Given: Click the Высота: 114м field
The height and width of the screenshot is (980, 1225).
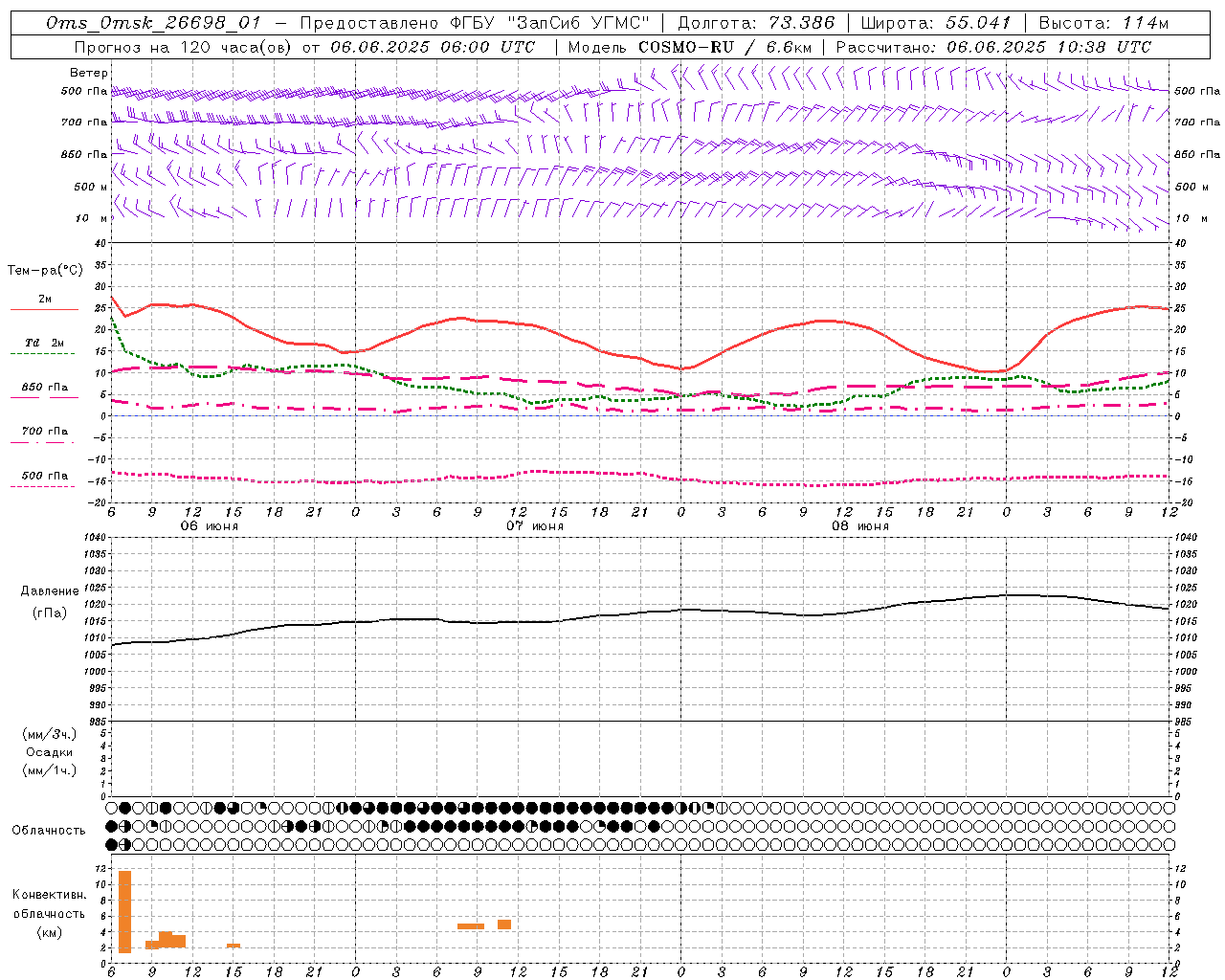Looking at the screenshot, I should tap(1102, 23).
